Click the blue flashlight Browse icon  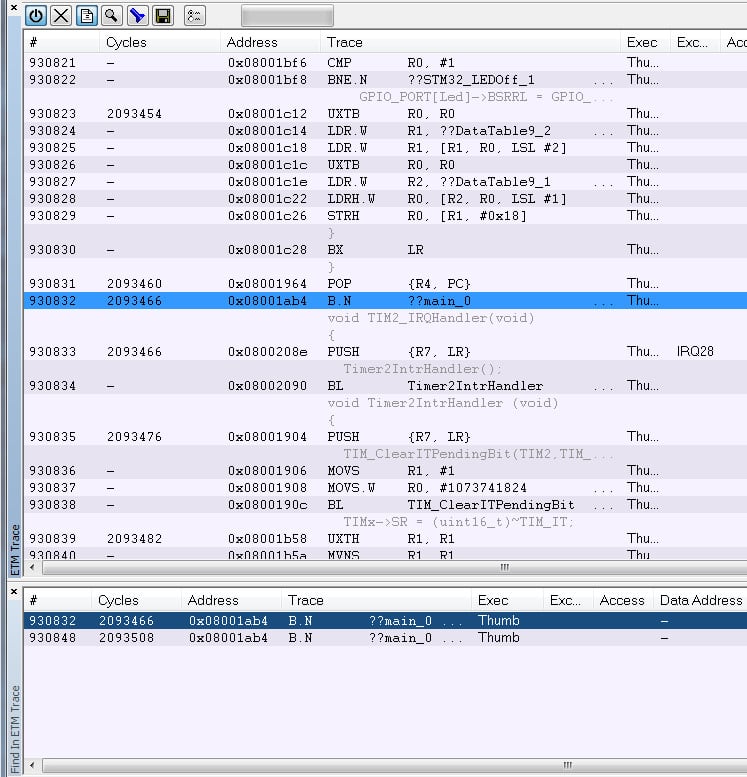tap(137, 16)
